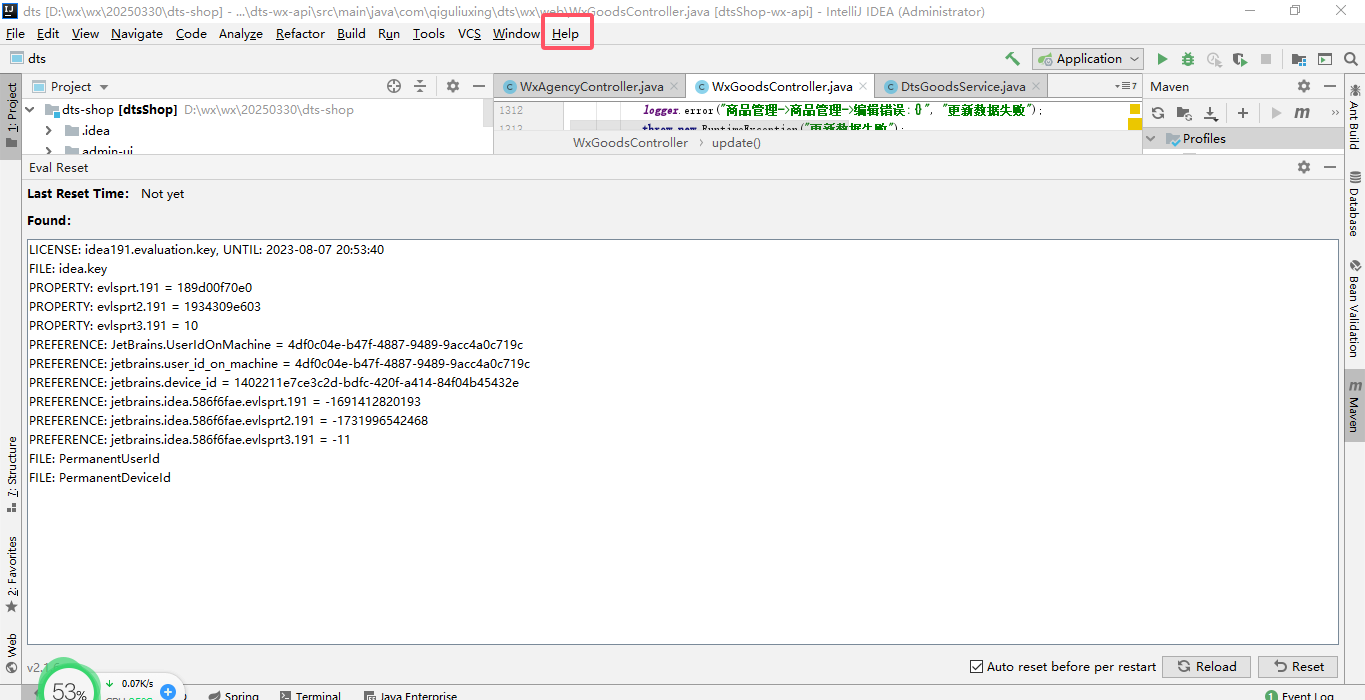Toggle the 1: Project side tab

click(12, 115)
